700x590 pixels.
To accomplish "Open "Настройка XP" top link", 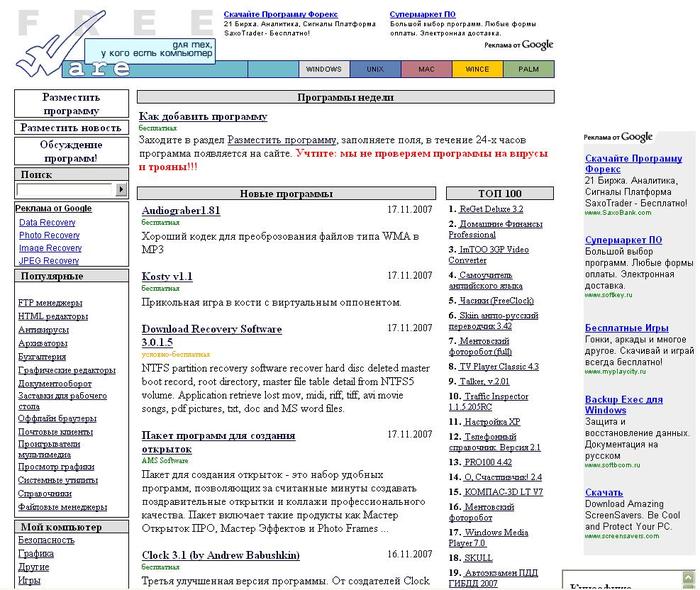I will point(492,421).
